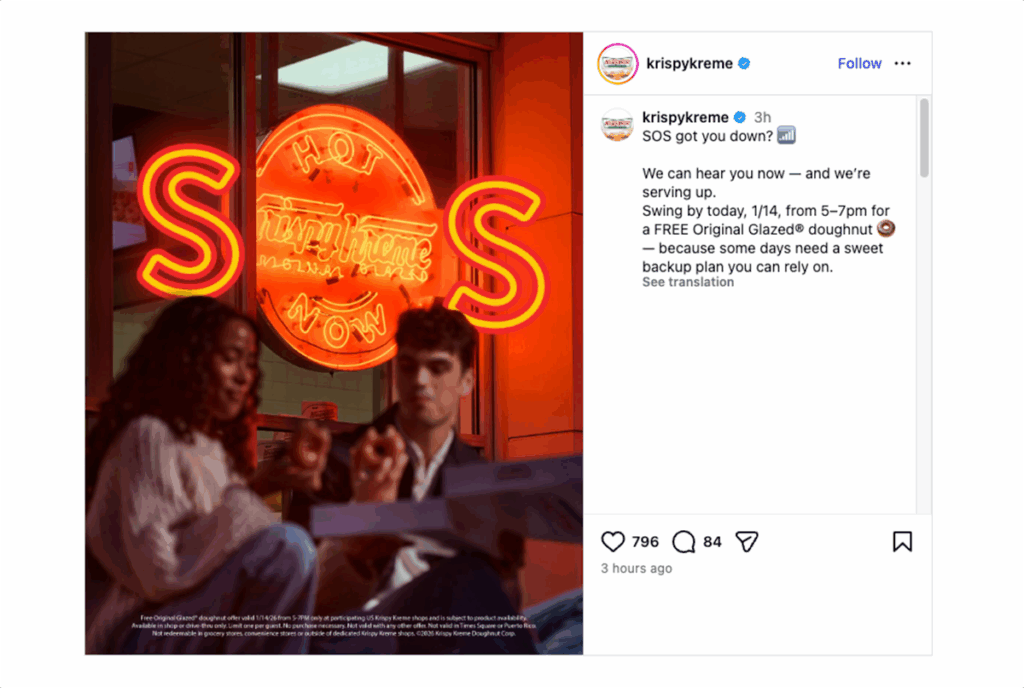Share post with paper plane icon
Viewport: 1024px width, 688px height.
(x=746, y=542)
